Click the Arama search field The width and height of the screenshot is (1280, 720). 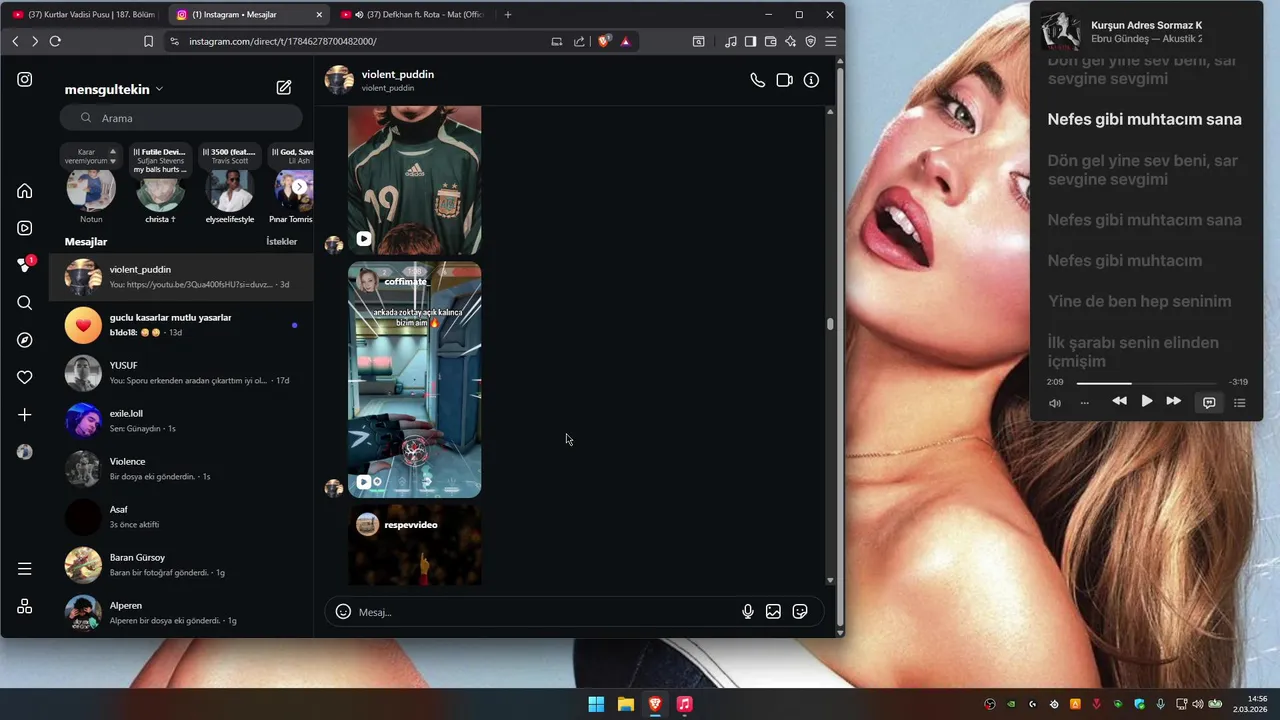coord(181,118)
